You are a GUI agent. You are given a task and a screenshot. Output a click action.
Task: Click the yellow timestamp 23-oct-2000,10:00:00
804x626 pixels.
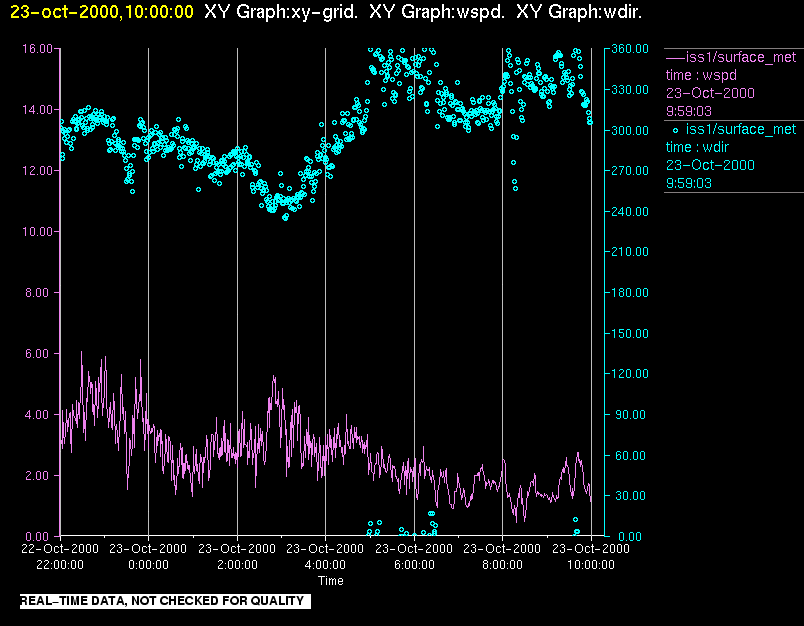102,12
